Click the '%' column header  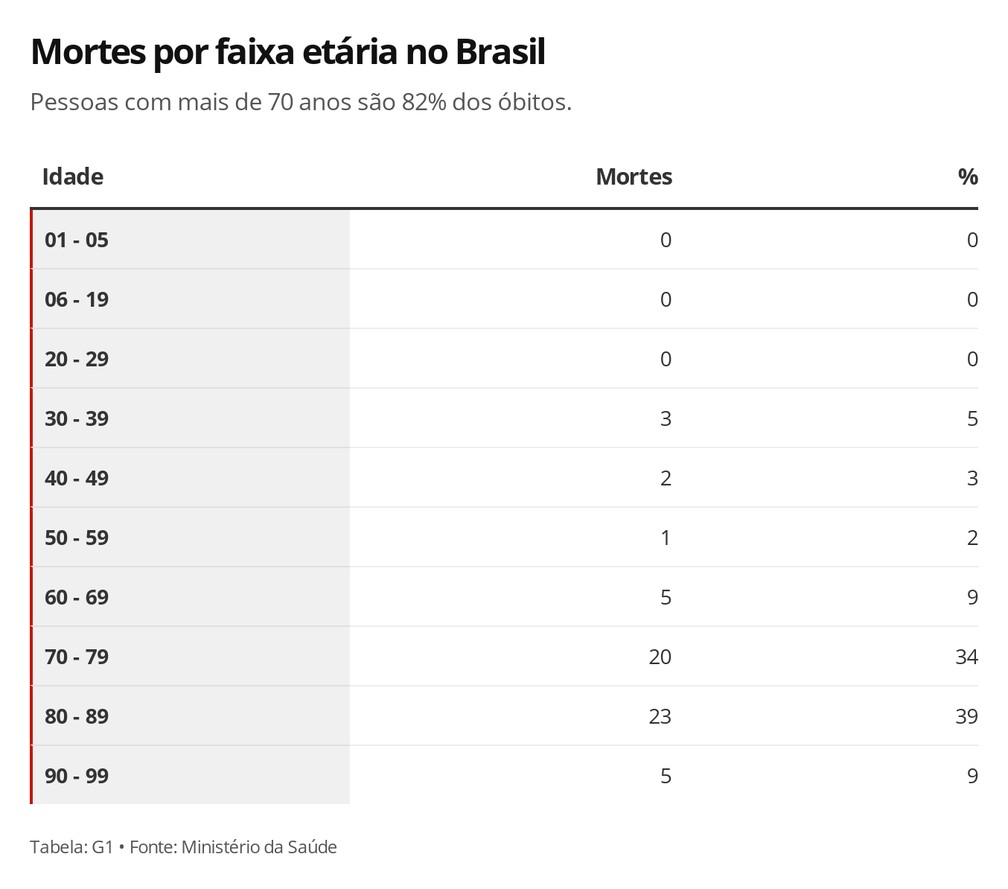(967, 177)
